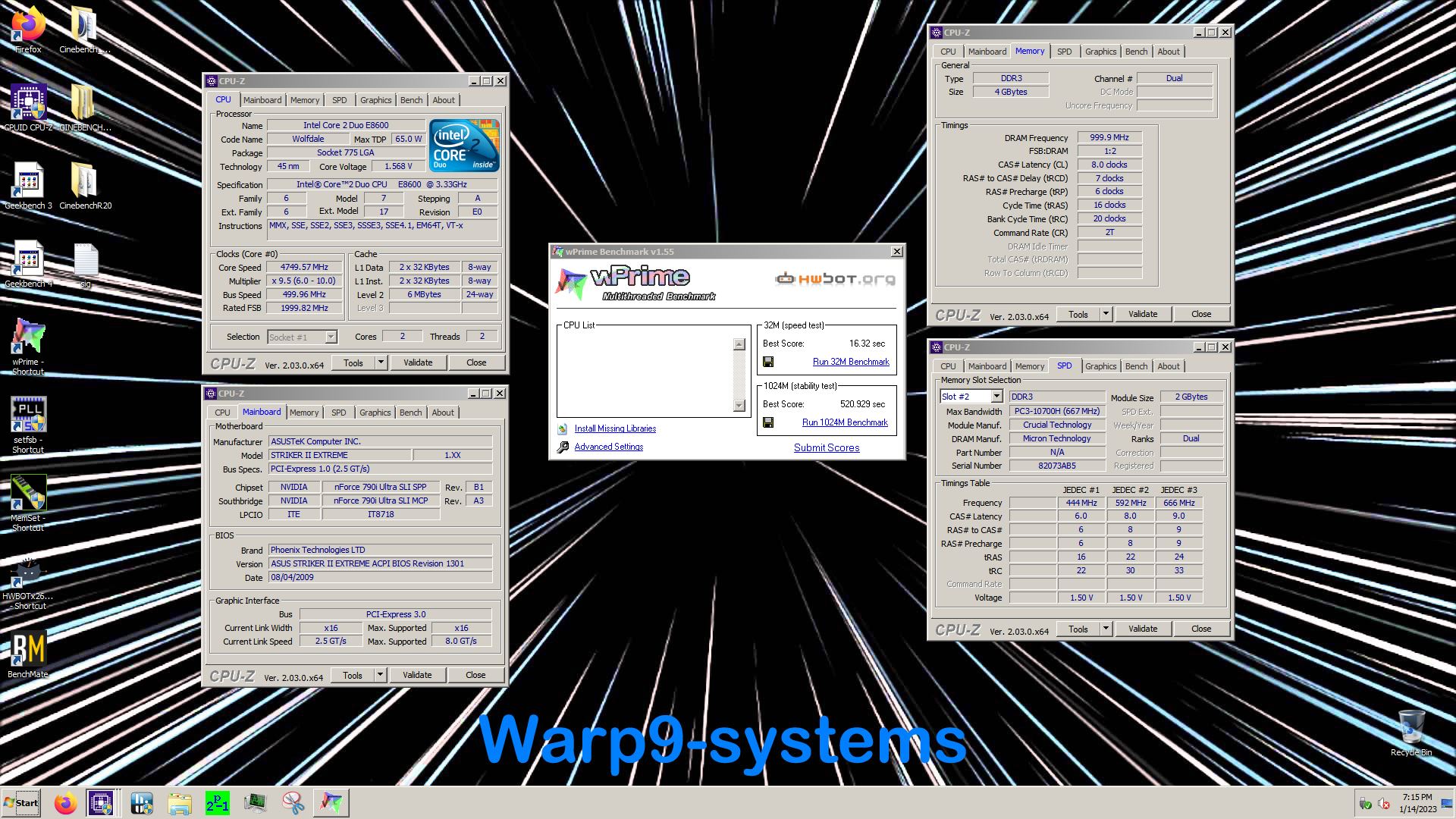Expand the Tools arrow in the Memory window
The width and height of the screenshot is (1456, 819).
1106,314
